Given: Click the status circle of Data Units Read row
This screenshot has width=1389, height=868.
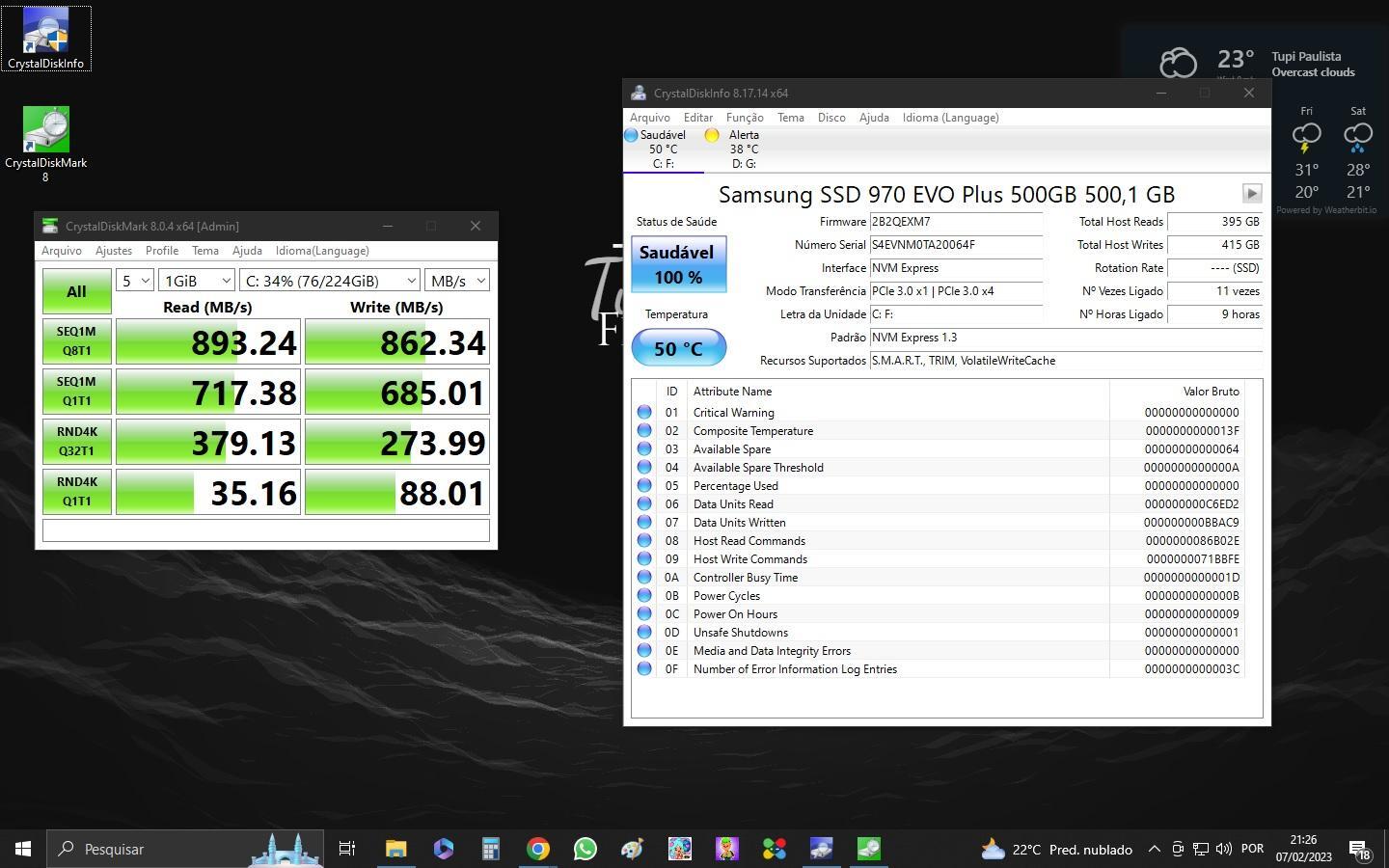Looking at the screenshot, I should [x=644, y=504].
